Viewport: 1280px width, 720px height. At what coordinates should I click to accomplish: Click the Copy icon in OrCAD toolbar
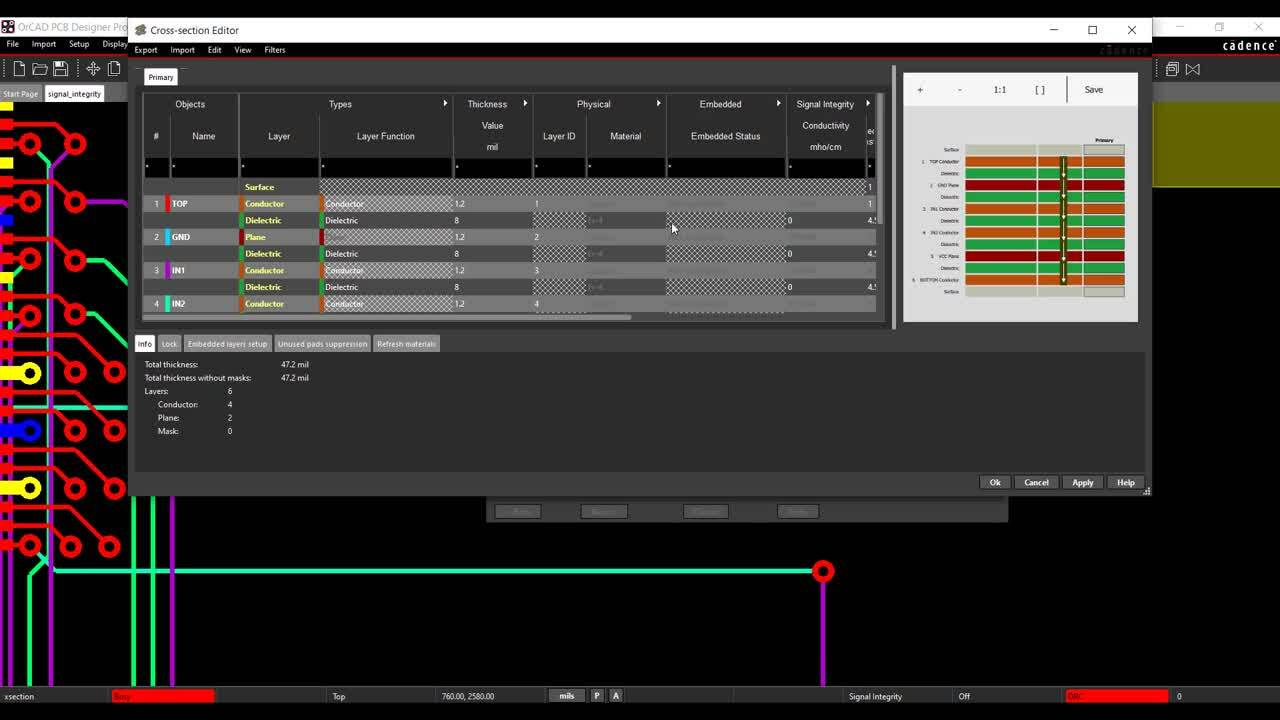[114, 69]
